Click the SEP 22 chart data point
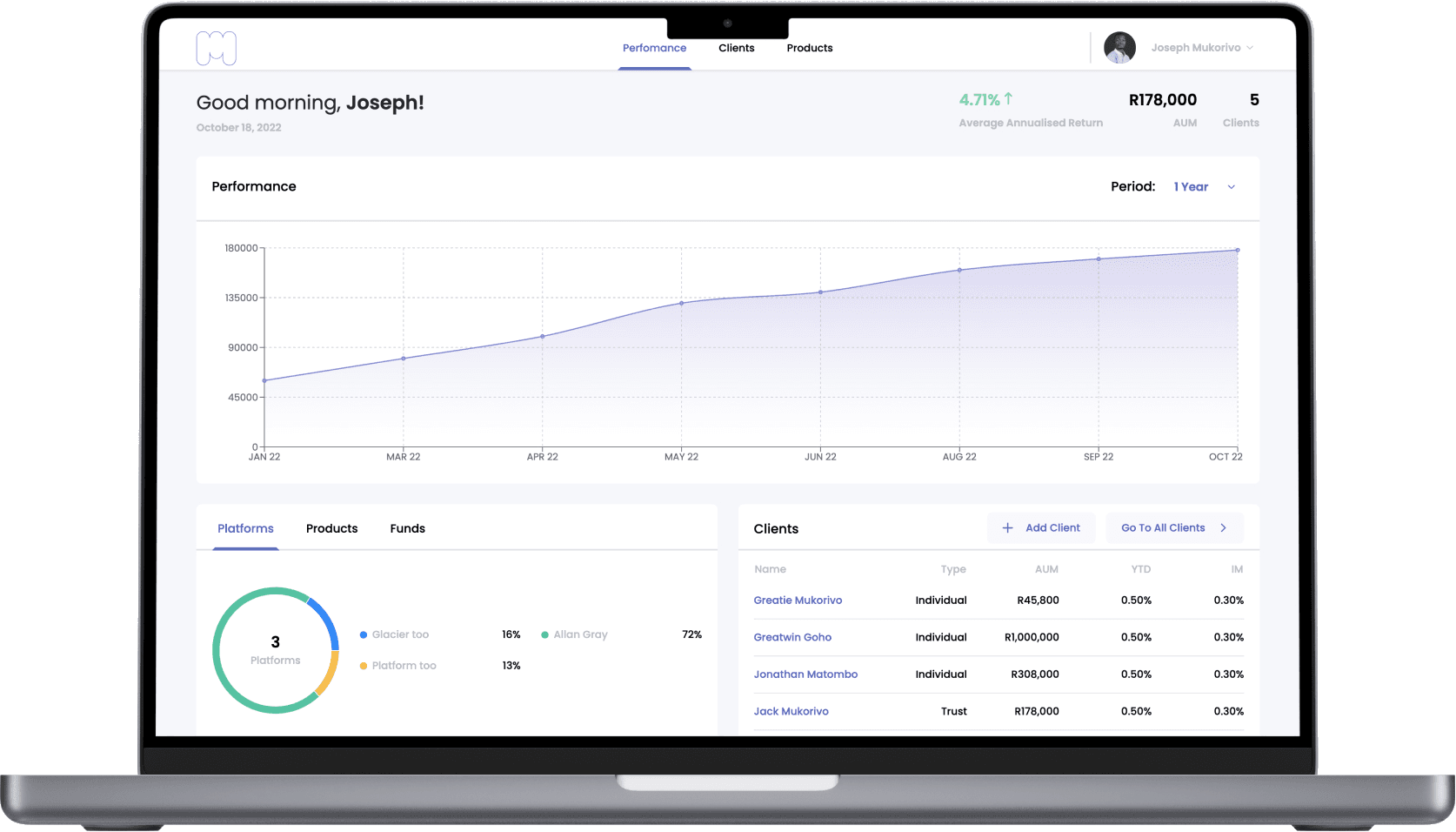This screenshot has width=1456, height=832. [x=1098, y=258]
